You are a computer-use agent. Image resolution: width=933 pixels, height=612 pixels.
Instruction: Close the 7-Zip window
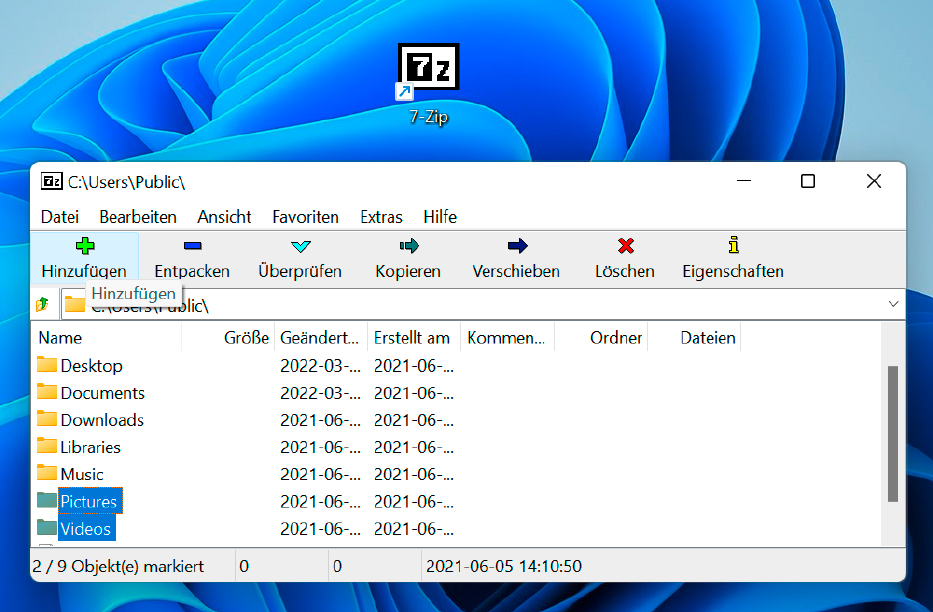click(x=873, y=181)
